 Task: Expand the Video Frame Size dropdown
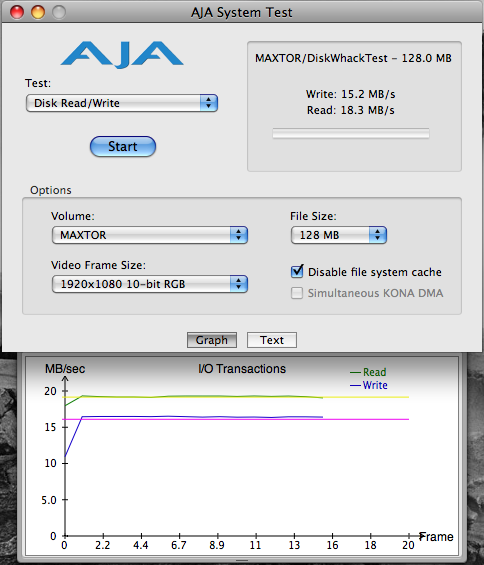point(150,284)
